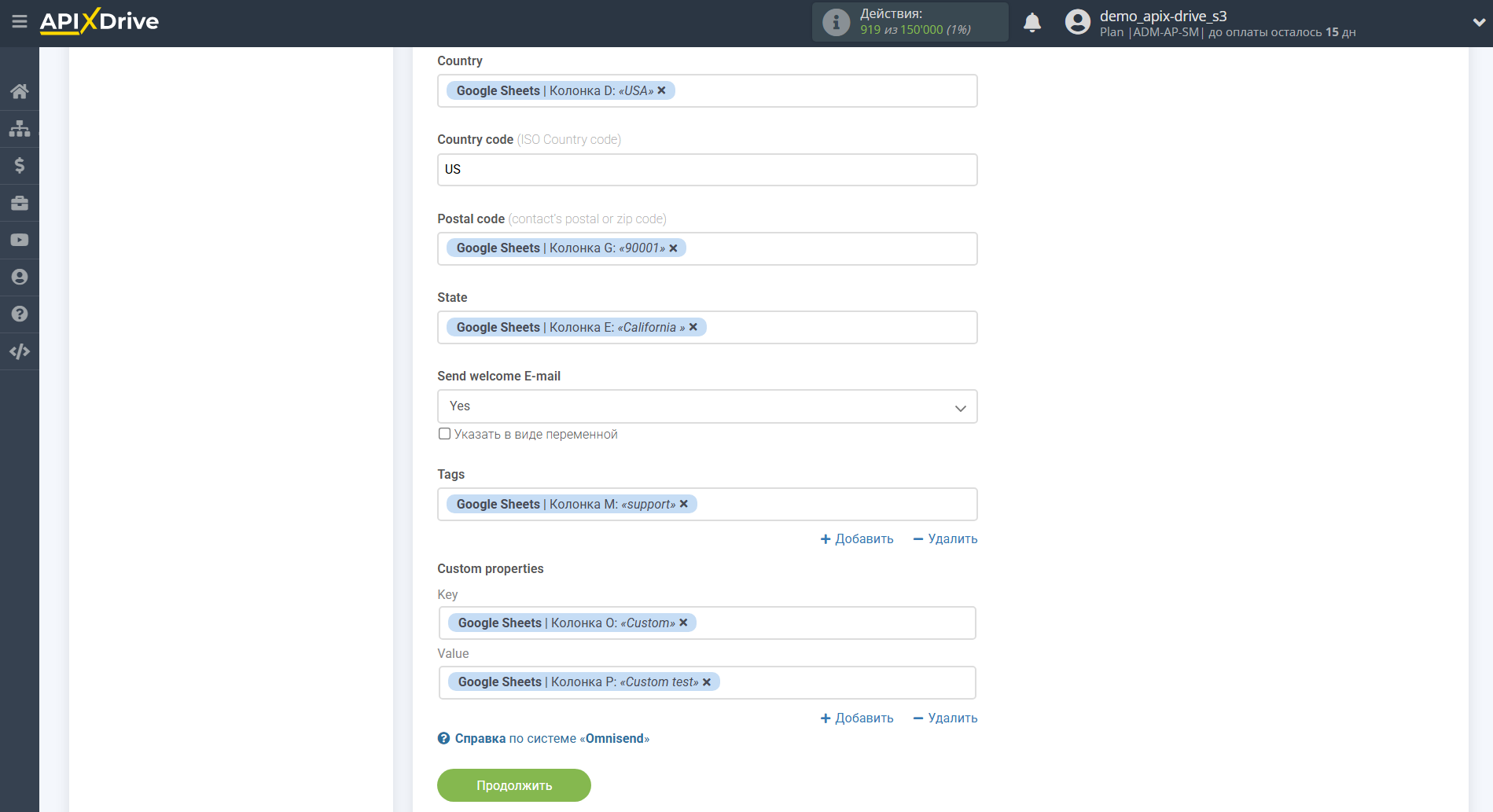Go to Home via sidebar house icon
1493x812 pixels.
pos(20,91)
